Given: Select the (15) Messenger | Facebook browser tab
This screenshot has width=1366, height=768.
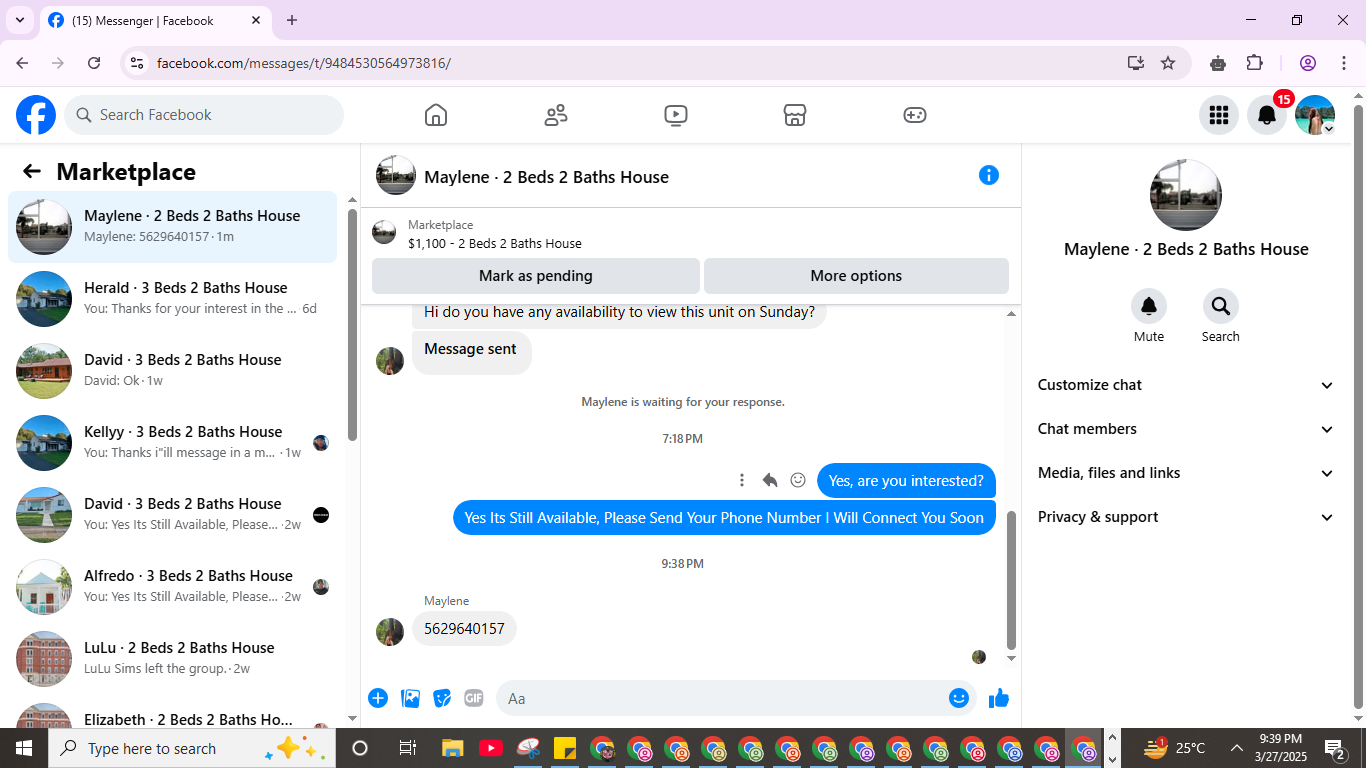Looking at the screenshot, I should (155, 20).
